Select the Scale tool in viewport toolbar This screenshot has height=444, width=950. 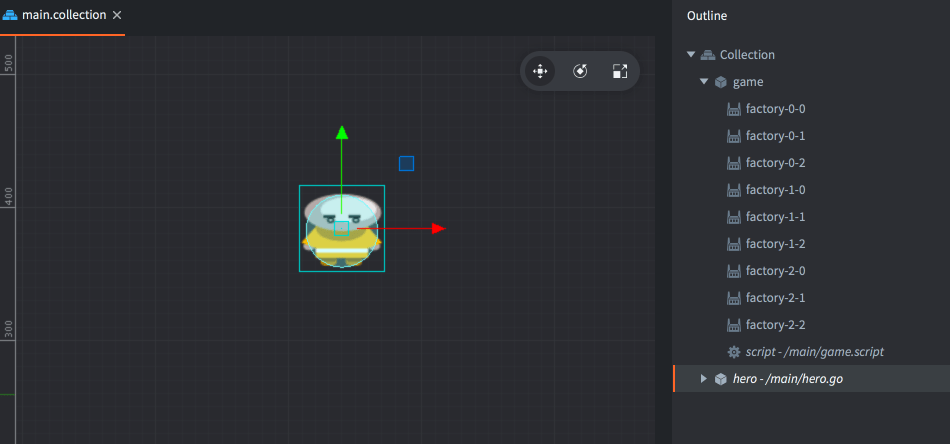pos(620,71)
